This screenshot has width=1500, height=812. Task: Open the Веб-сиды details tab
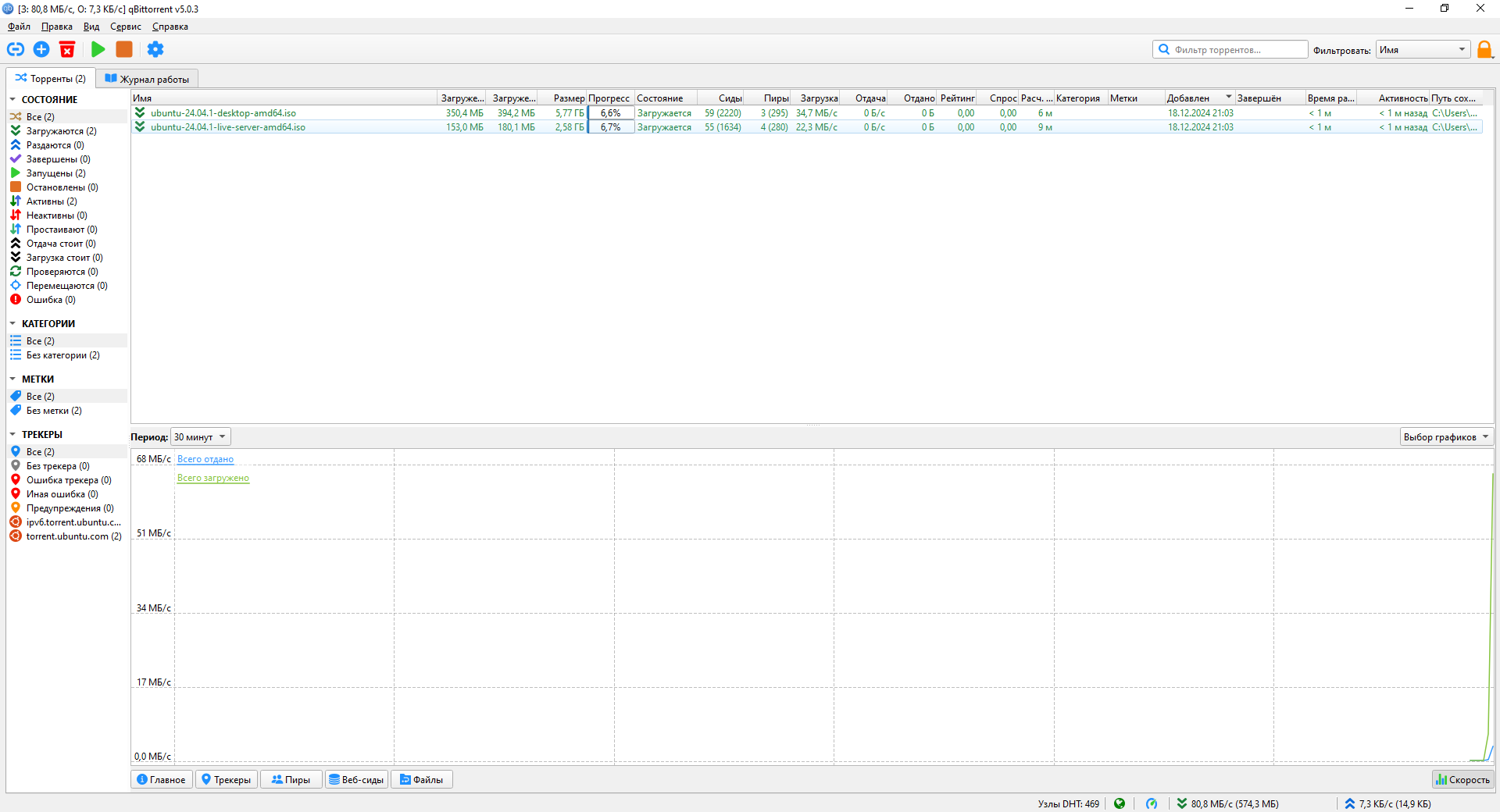coord(356,780)
